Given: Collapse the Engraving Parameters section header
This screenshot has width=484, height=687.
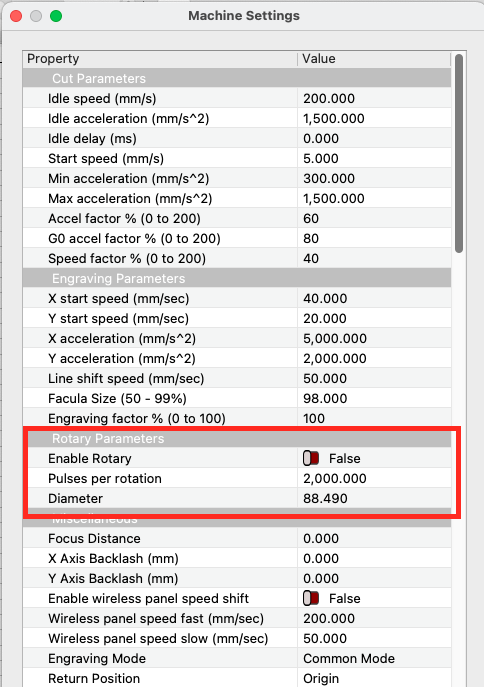Looking at the screenshot, I should click(237, 279).
